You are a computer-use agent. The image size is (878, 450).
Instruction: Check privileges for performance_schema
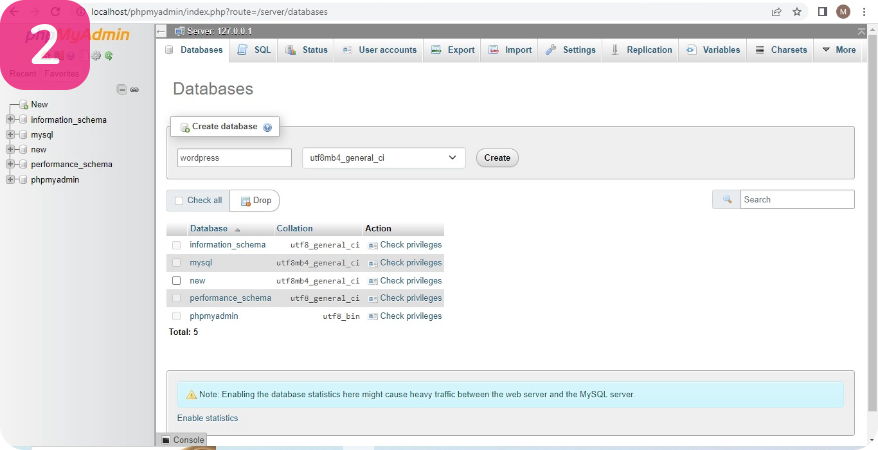(x=405, y=298)
